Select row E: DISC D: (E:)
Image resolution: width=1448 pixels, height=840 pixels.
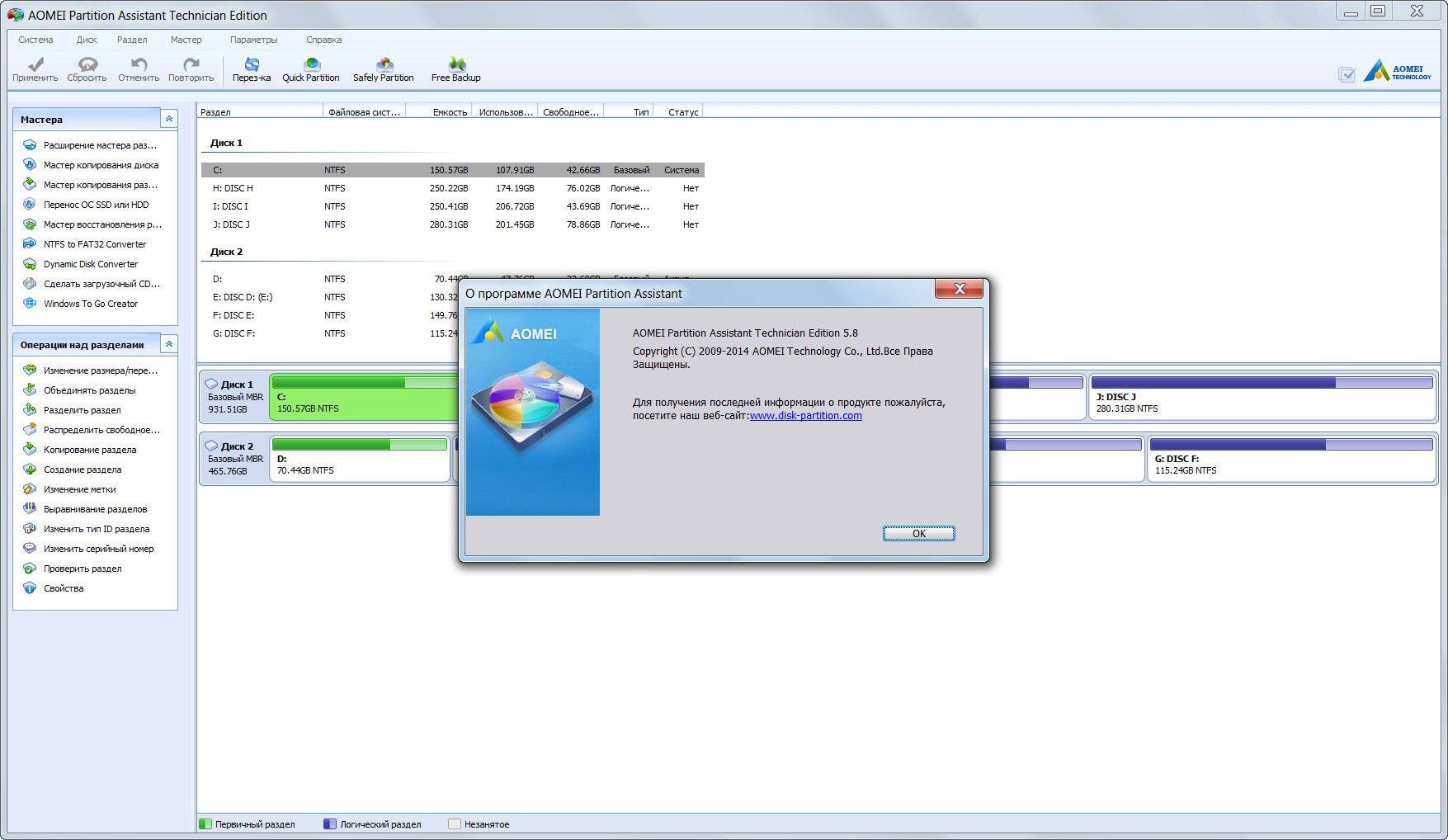click(x=330, y=297)
